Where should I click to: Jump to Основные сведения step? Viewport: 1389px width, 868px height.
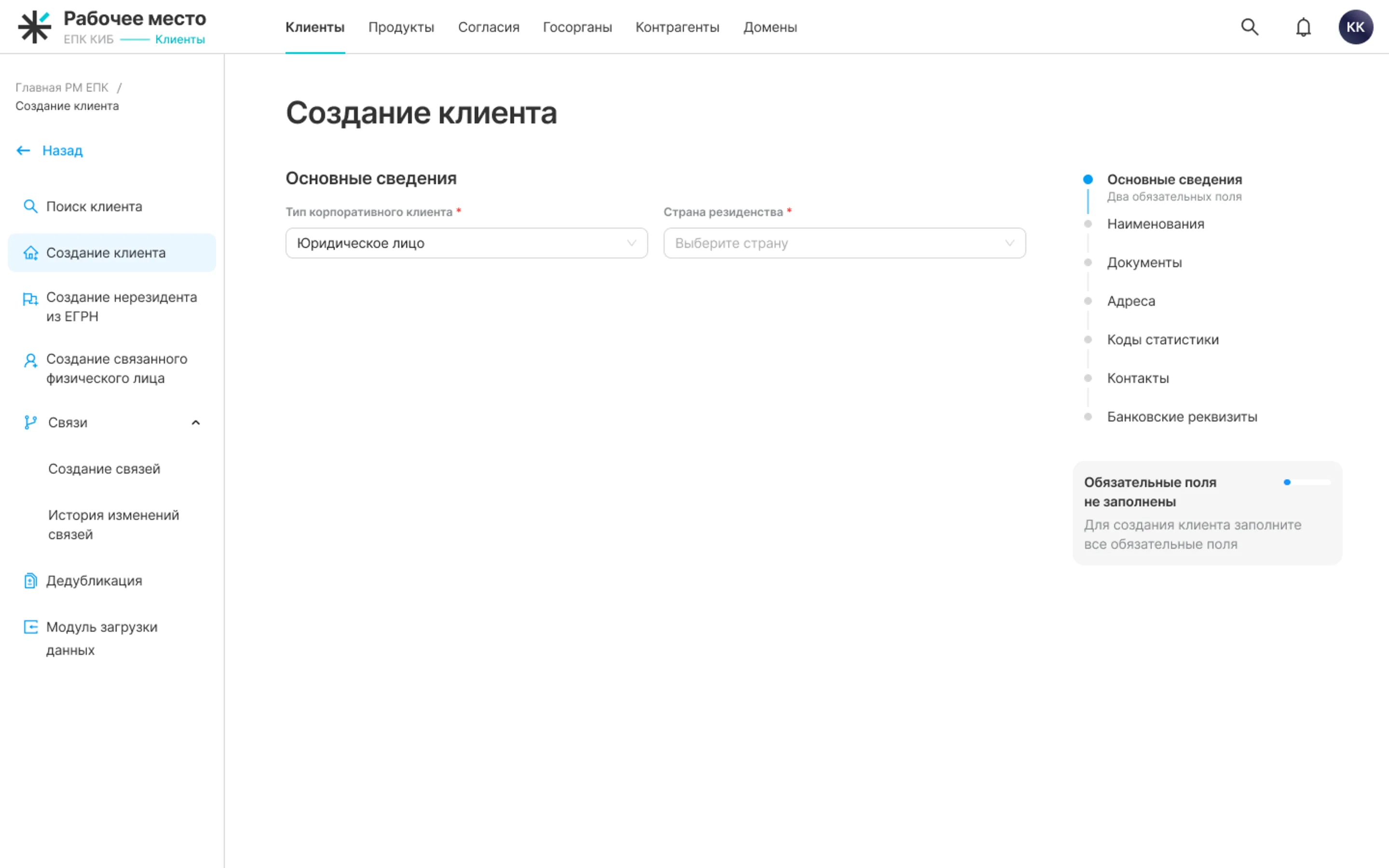pyautogui.click(x=1174, y=180)
